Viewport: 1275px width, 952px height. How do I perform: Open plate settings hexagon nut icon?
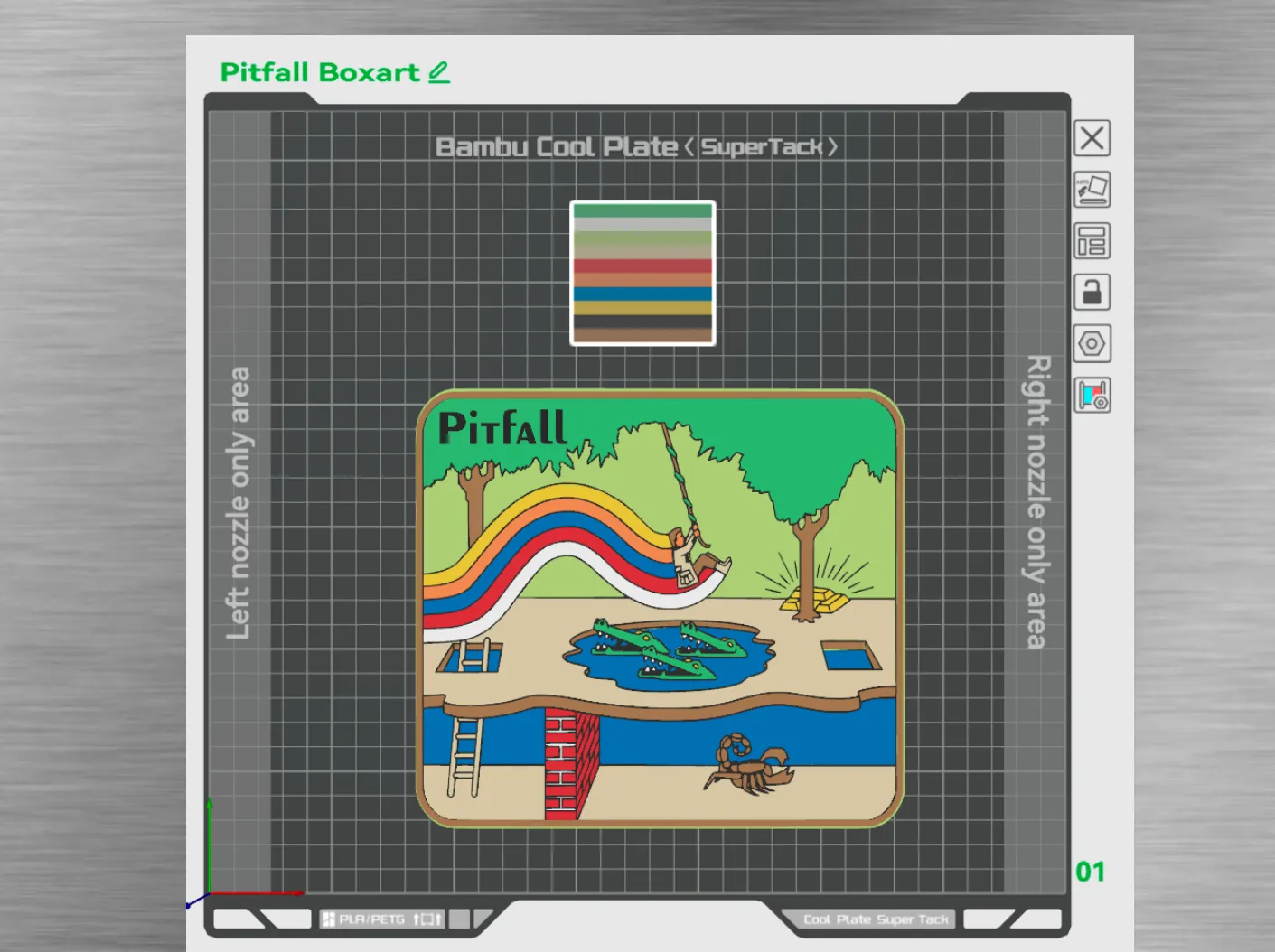1092,344
